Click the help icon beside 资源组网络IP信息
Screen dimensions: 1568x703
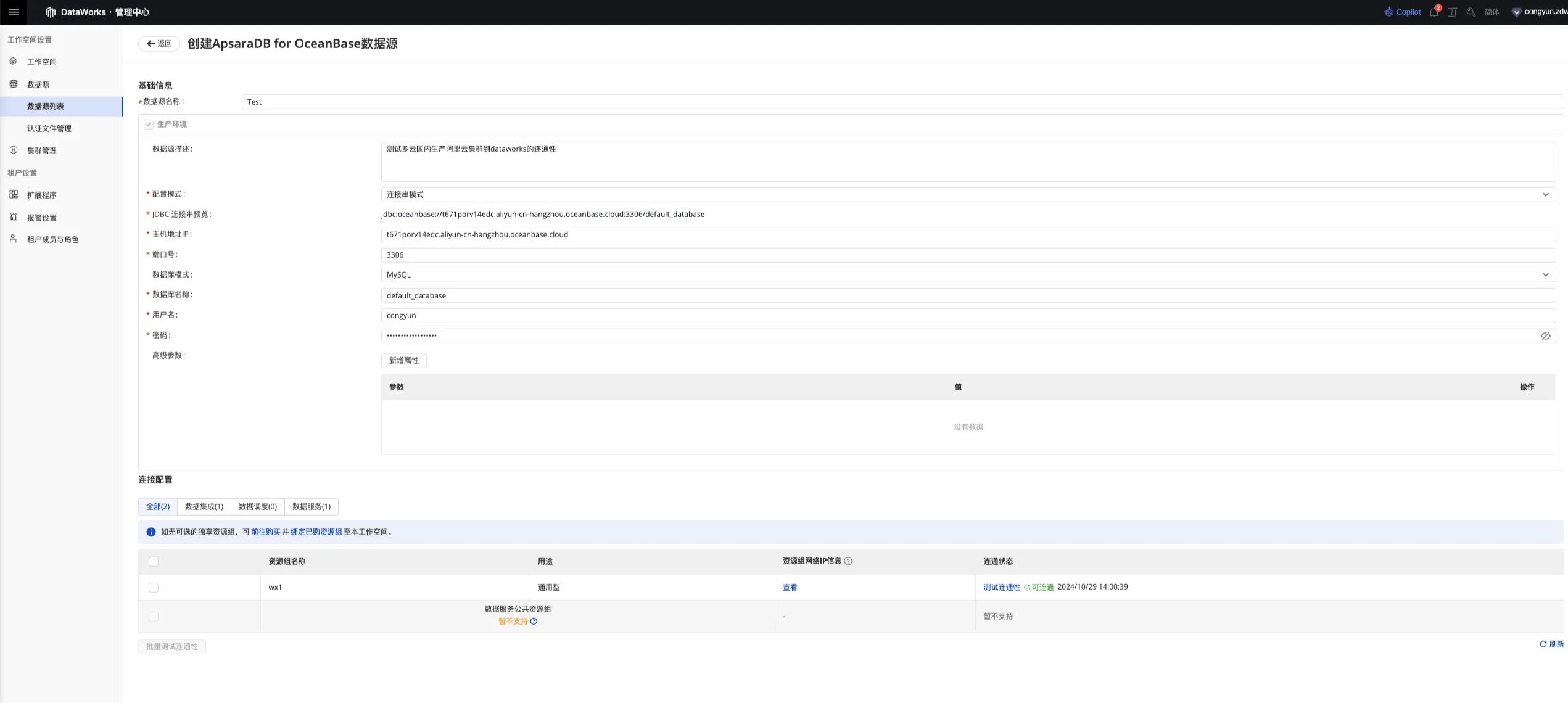pos(848,561)
